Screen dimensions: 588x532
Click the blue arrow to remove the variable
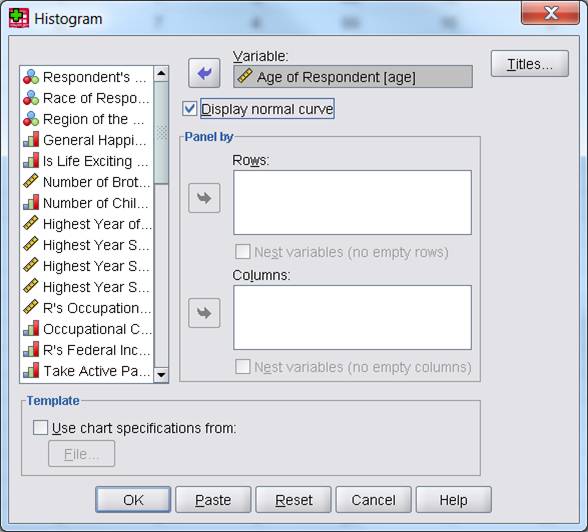[x=204, y=73]
